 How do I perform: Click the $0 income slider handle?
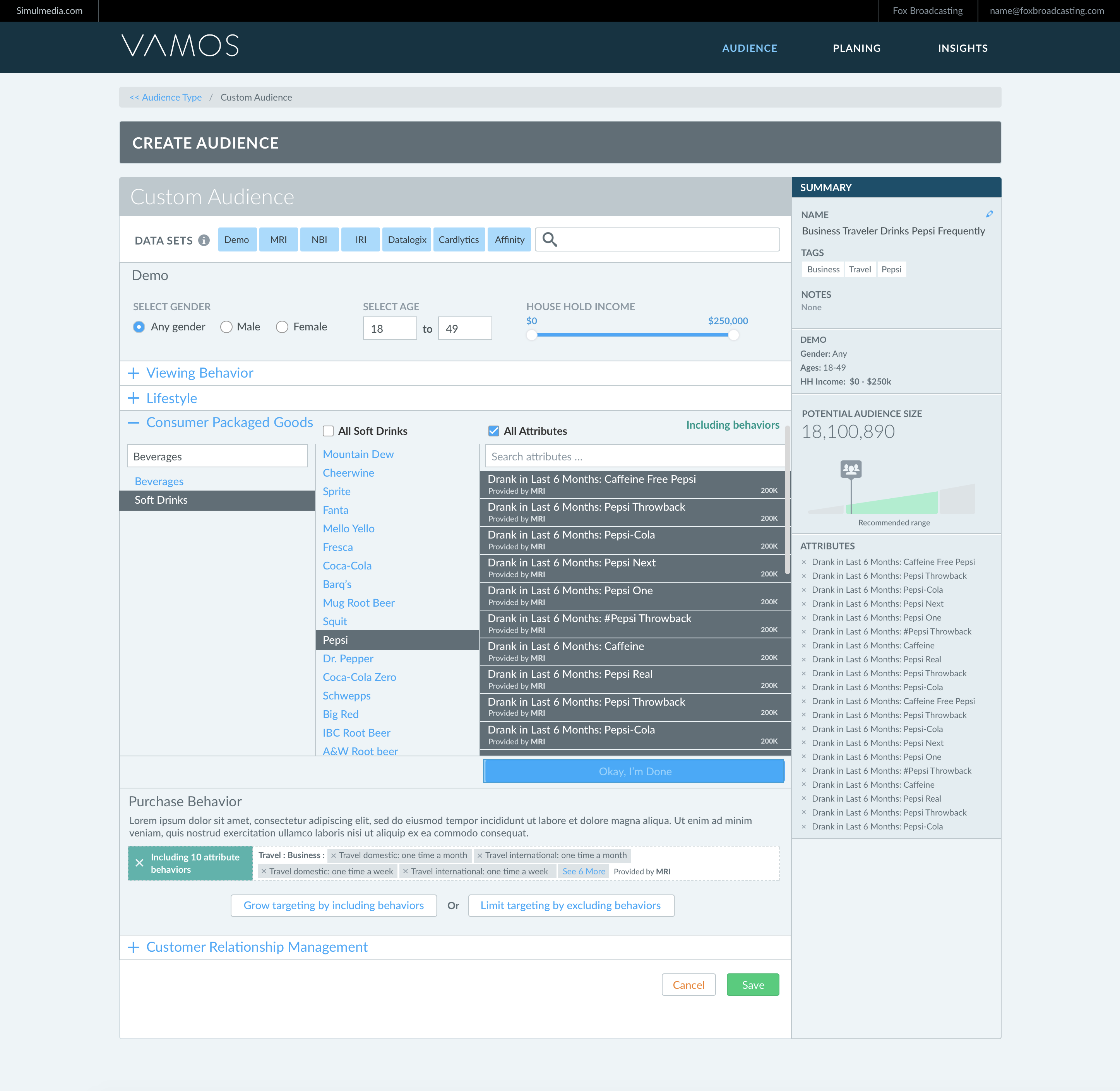(532, 335)
